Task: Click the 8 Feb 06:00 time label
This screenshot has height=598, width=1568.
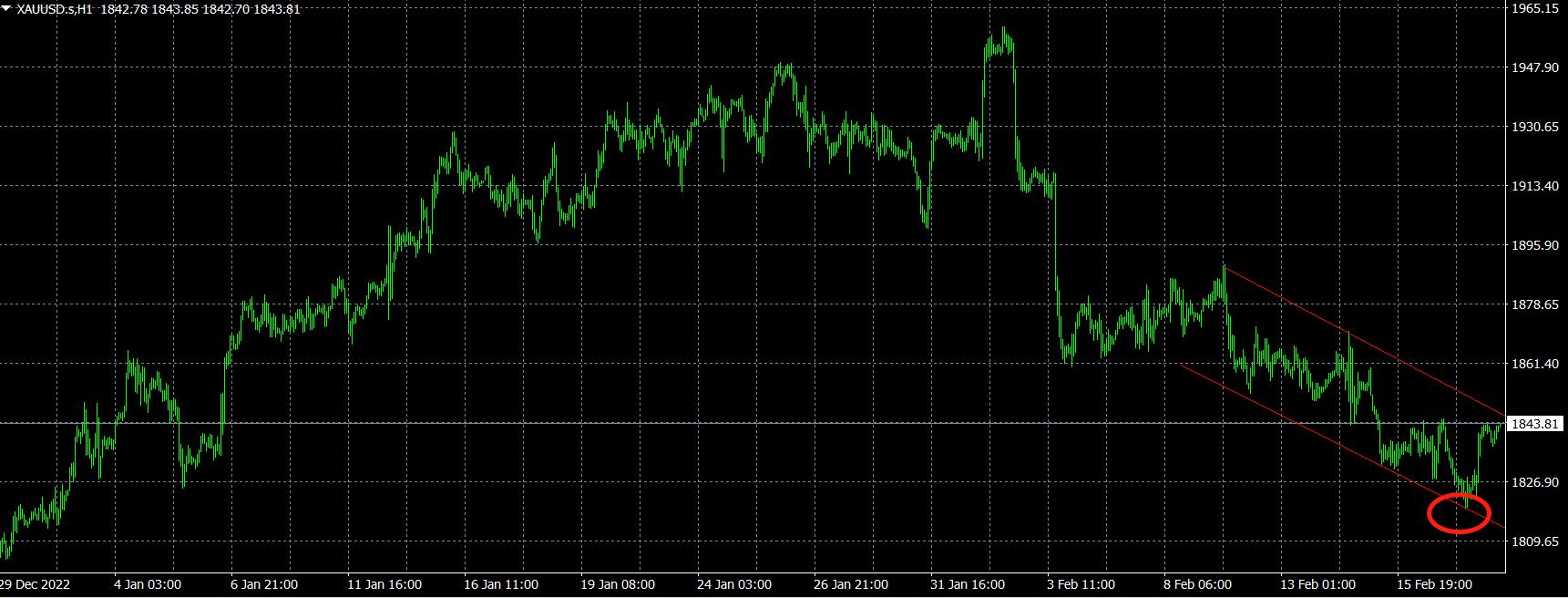Action: click(x=1197, y=584)
